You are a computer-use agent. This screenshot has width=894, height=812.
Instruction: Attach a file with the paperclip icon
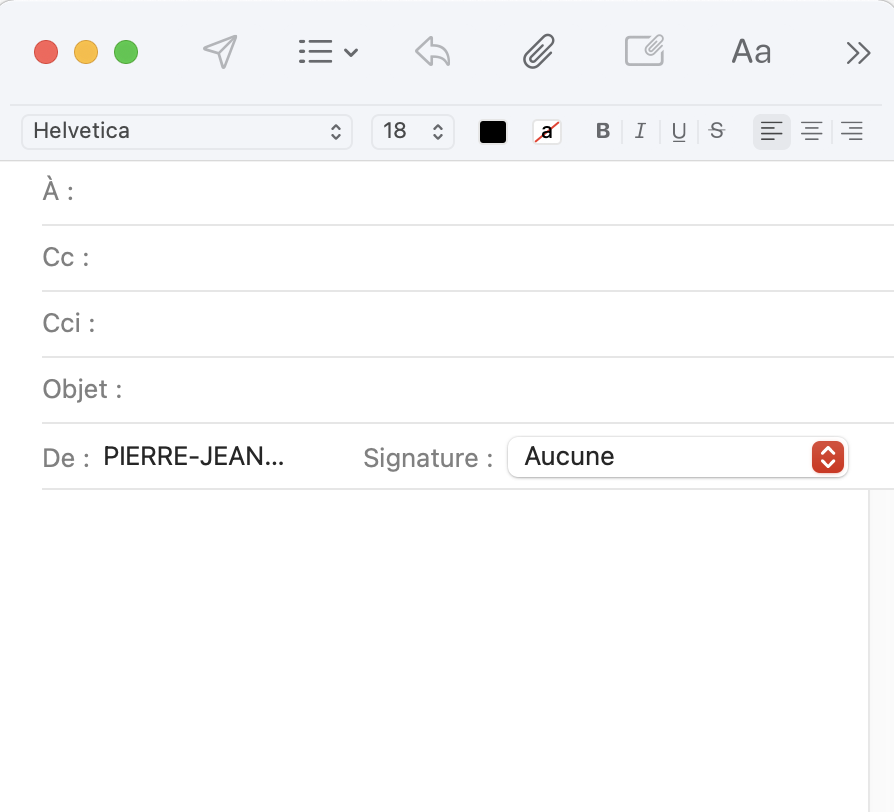539,52
